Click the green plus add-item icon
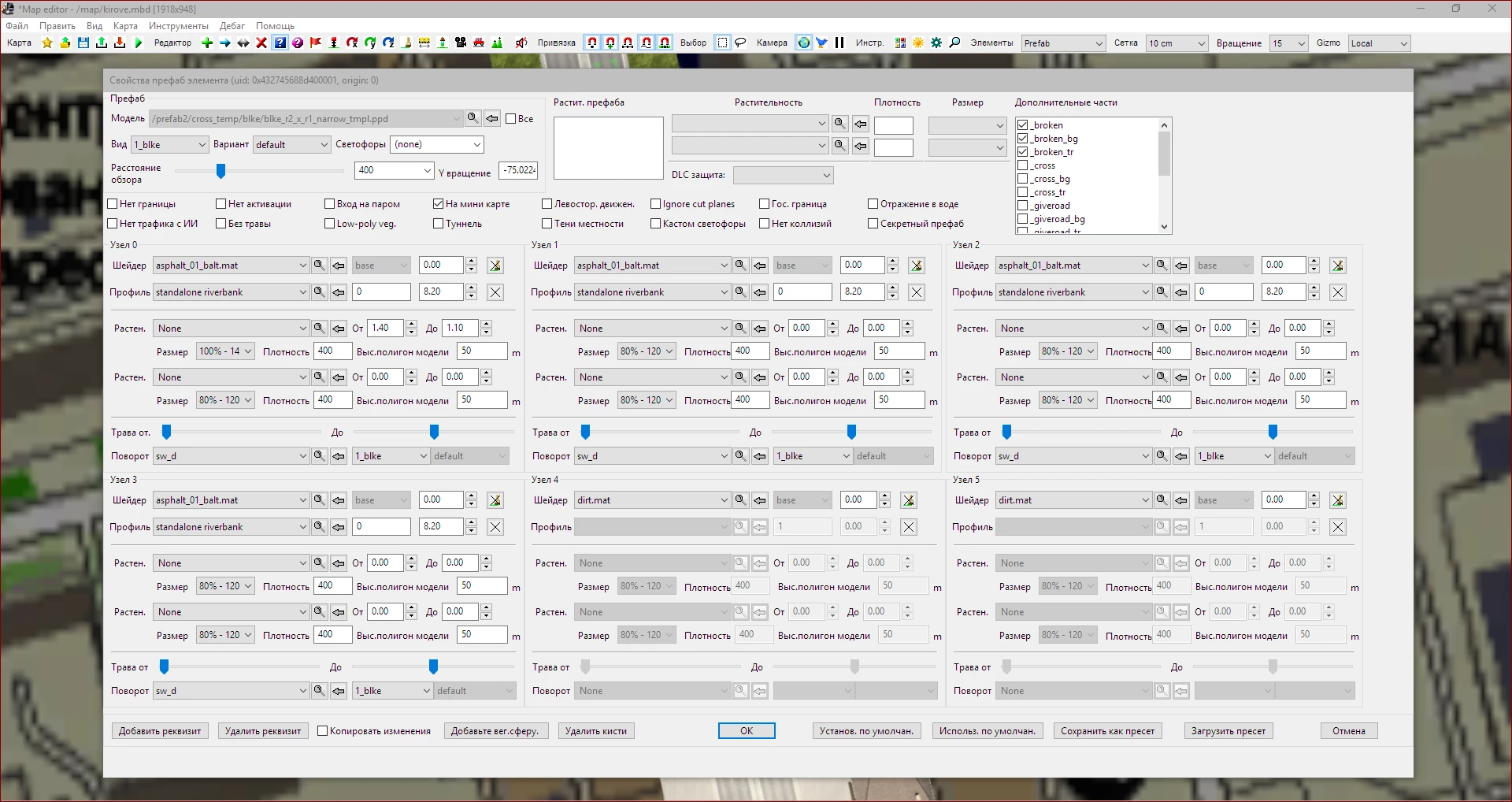Screen dimensions: 1512x802 click(207, 43)
